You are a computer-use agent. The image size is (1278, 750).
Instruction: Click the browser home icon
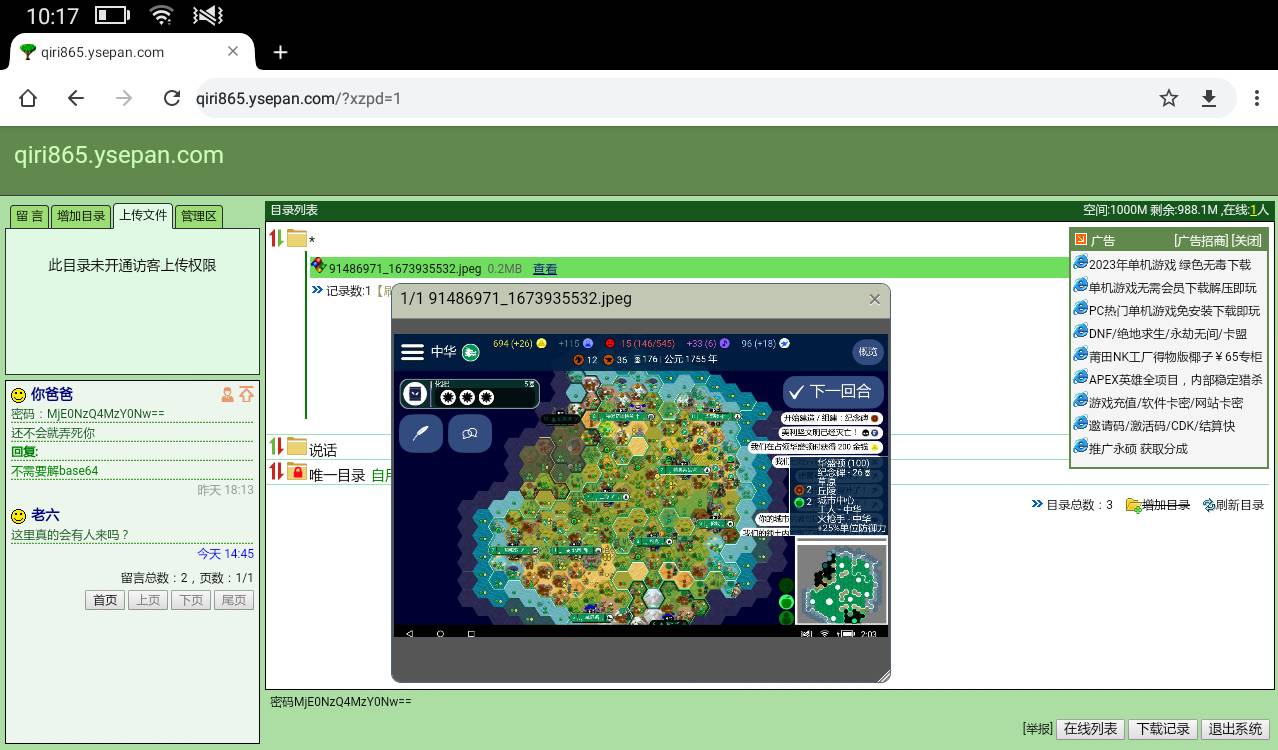(x=28, y=98)
